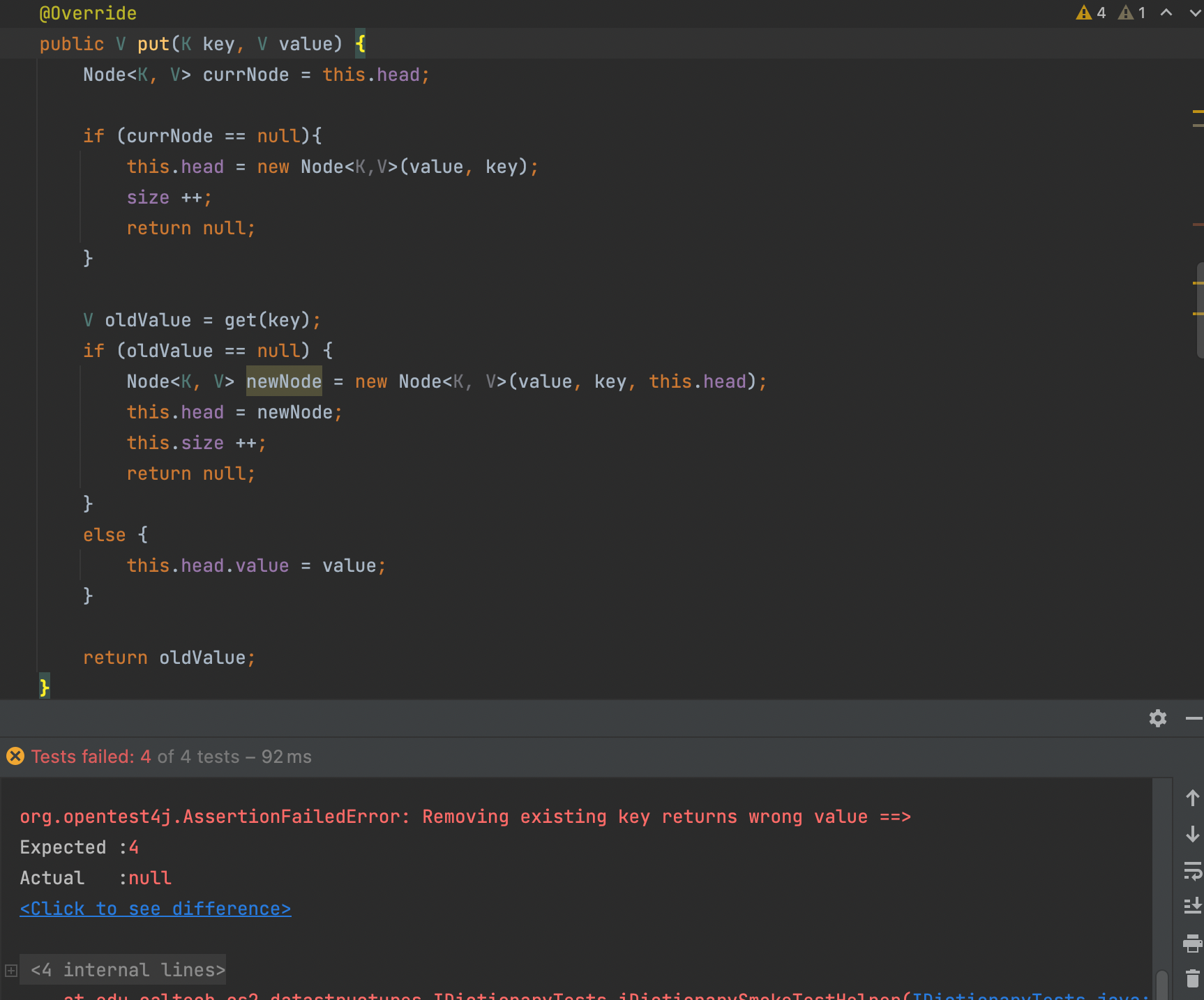Open the 'Click to see difference' link
Viewport: 1204px width, 1000px height.
155,909
